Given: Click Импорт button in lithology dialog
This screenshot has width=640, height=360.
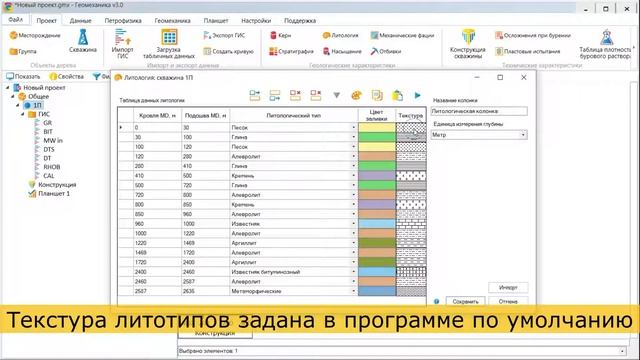Looking at the screenshot, I should click(x=508, y=288).
